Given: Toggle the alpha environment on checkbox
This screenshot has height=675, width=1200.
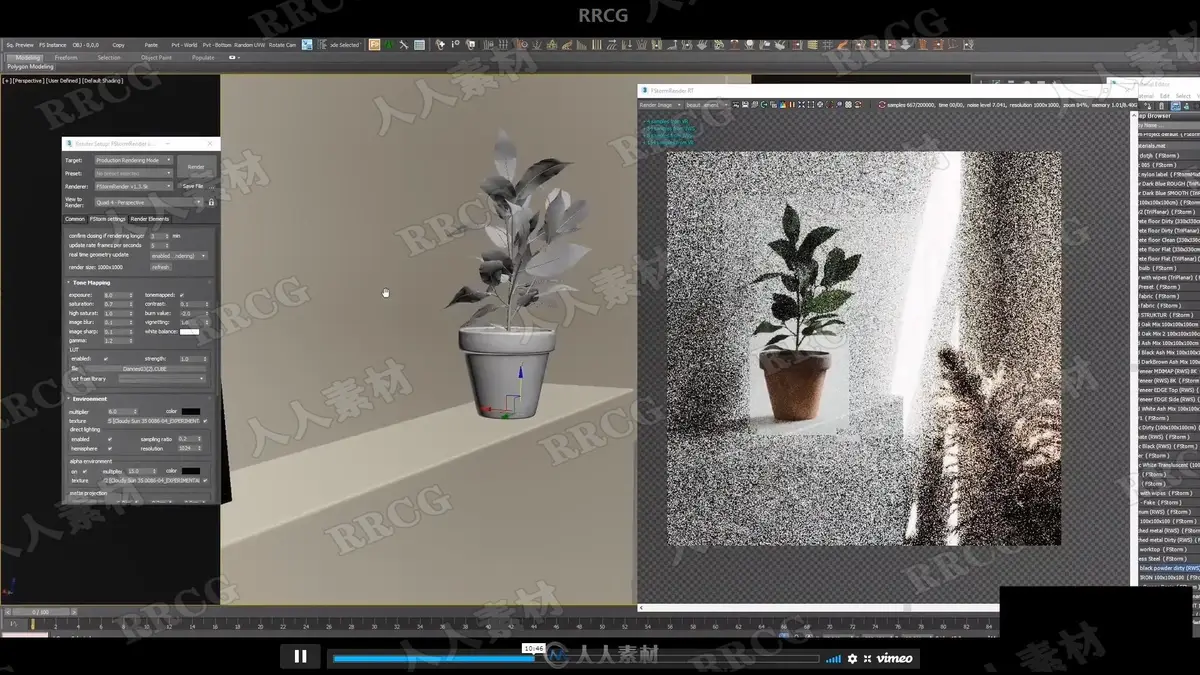Looking at the screenshot, I should [85, 471].
